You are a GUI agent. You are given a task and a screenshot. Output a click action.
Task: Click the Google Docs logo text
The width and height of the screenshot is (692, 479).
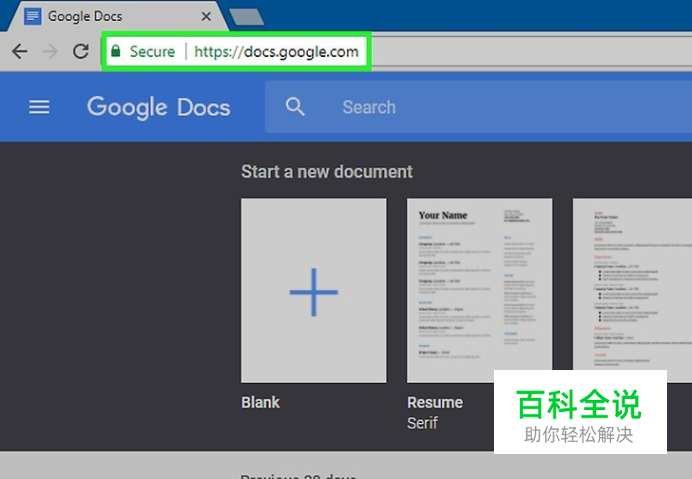[x=158, y=107]
